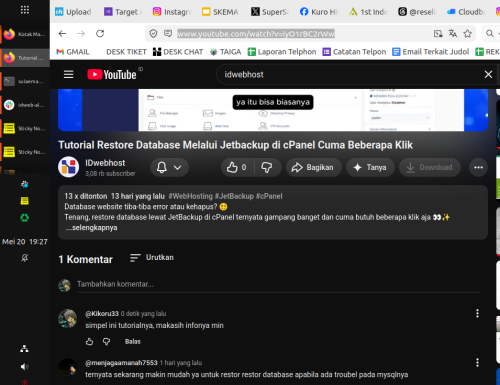Switch to the Cloudb browser tab

[x=466, y=12]
